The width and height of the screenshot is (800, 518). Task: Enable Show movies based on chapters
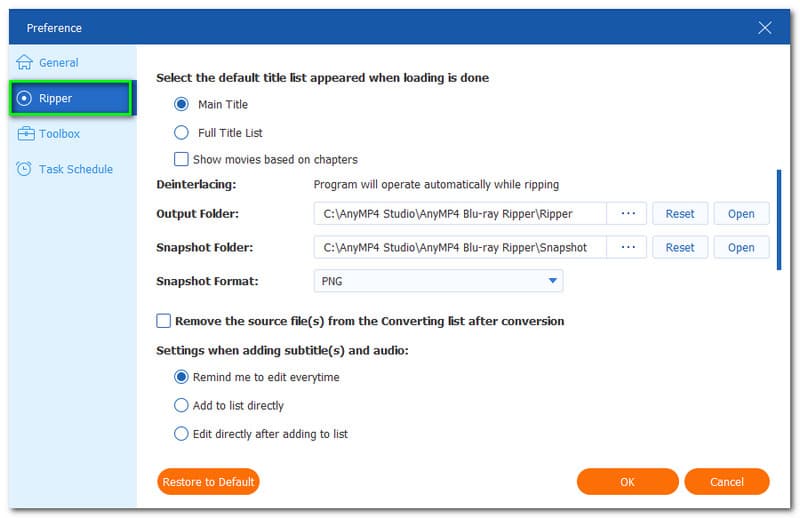[x=181, y=159]
